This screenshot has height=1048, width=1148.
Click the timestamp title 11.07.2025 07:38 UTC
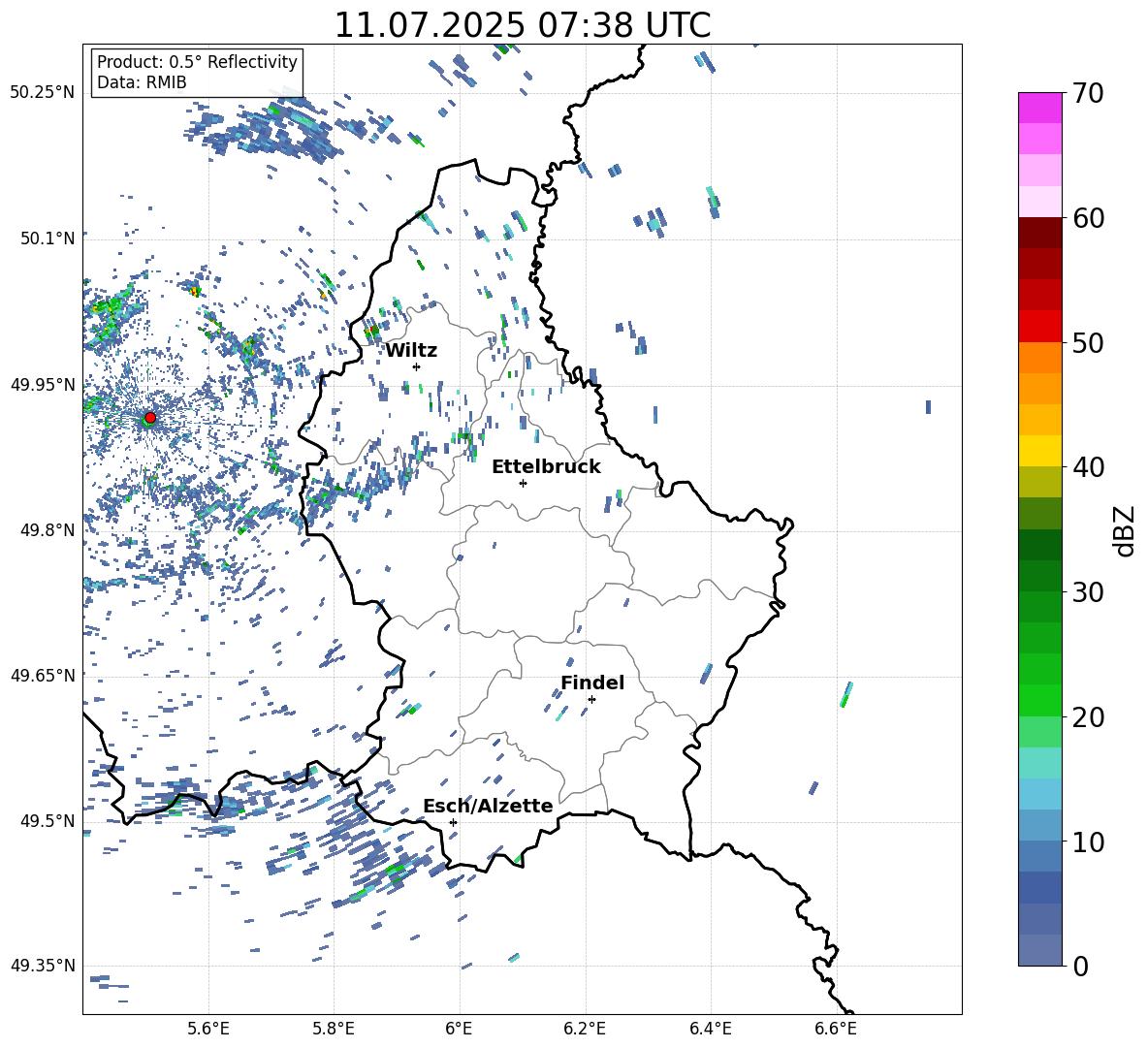pyautogui.click(x=523, y=25)
